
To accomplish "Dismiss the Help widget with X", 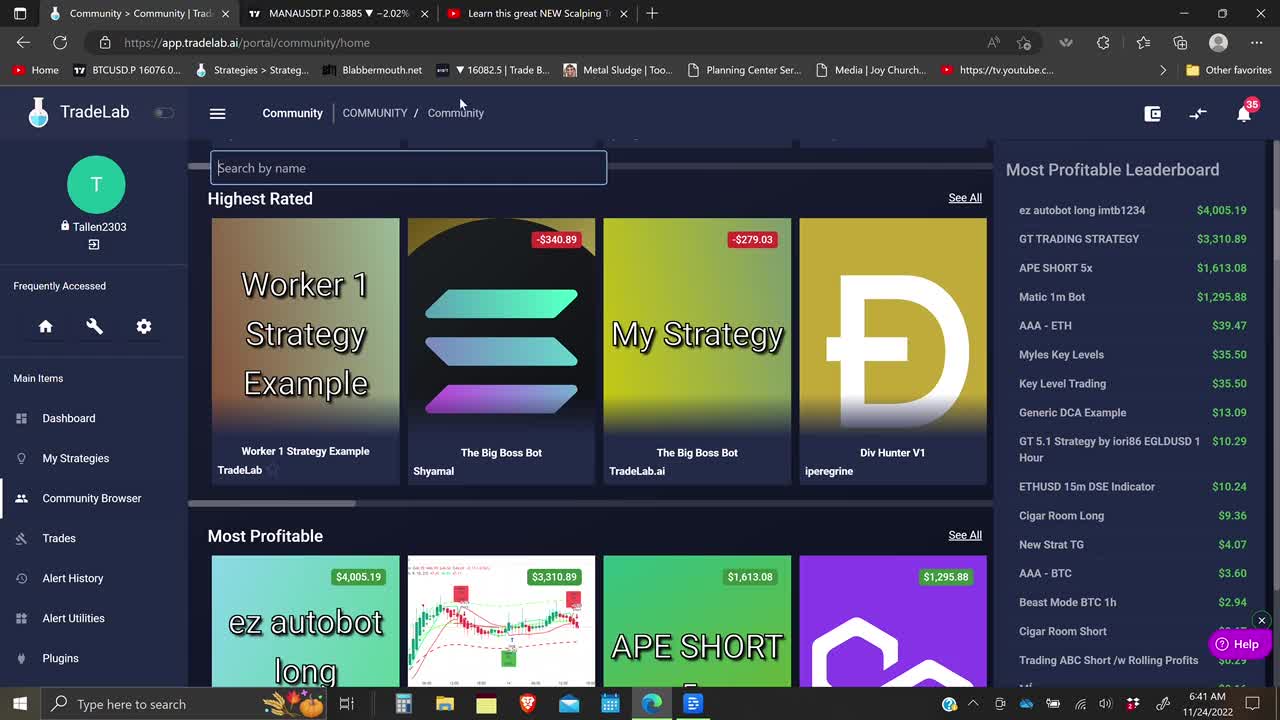I will (1262, 621).
